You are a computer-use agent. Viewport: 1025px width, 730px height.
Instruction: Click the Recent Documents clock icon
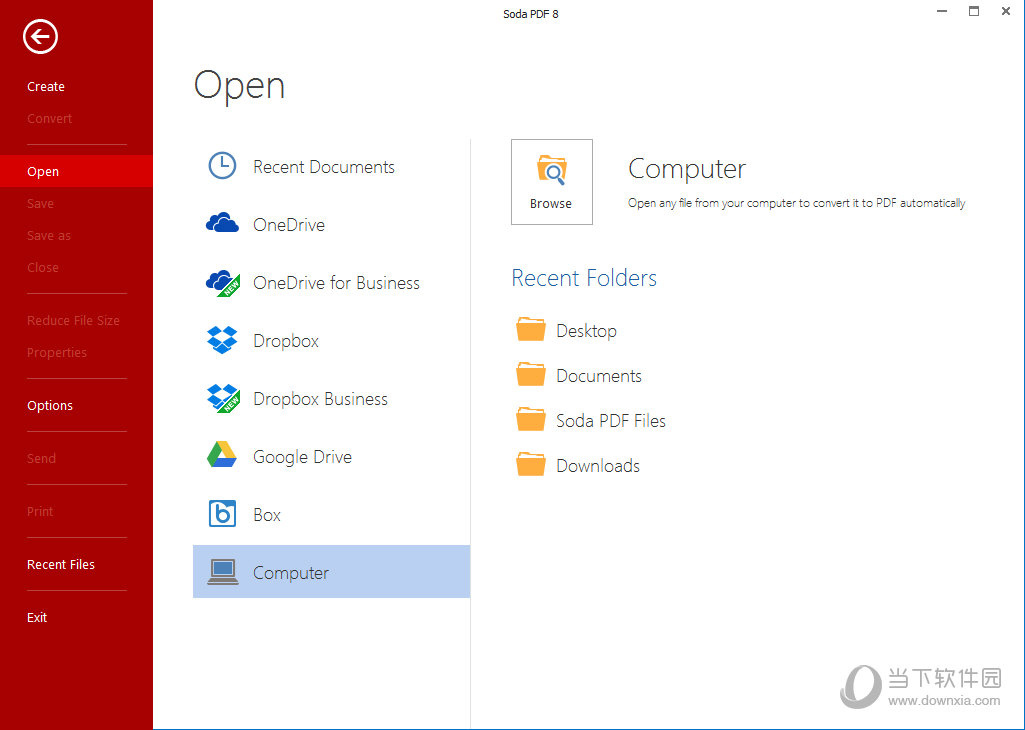tap(222, 166)
